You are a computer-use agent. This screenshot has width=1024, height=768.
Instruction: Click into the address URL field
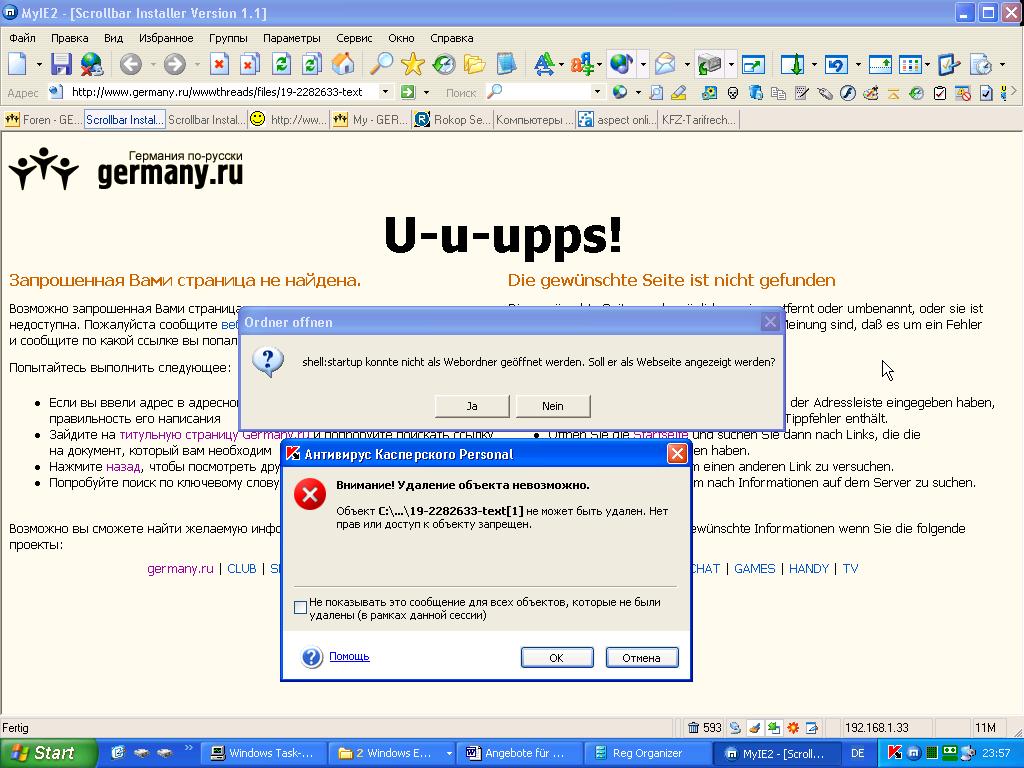[x=217, y=92]
